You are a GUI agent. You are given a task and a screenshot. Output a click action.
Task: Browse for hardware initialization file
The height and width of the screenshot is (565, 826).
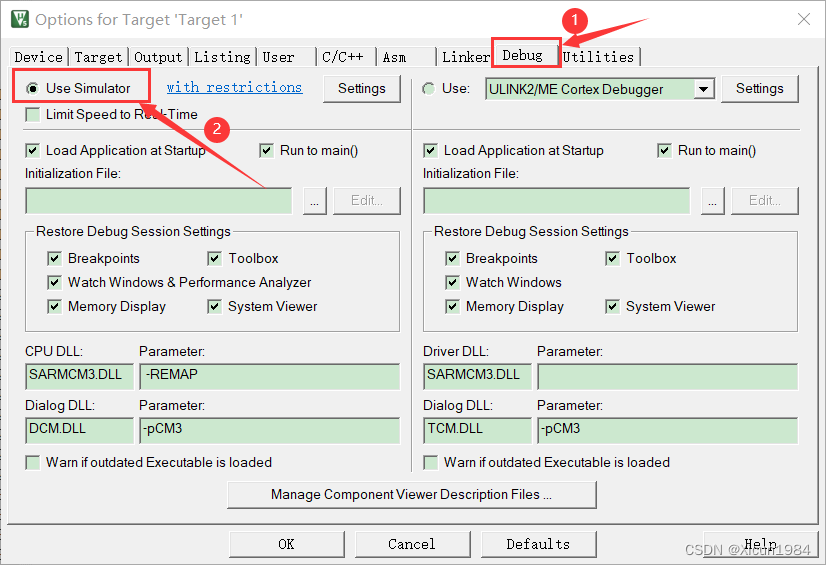(712, 201)
